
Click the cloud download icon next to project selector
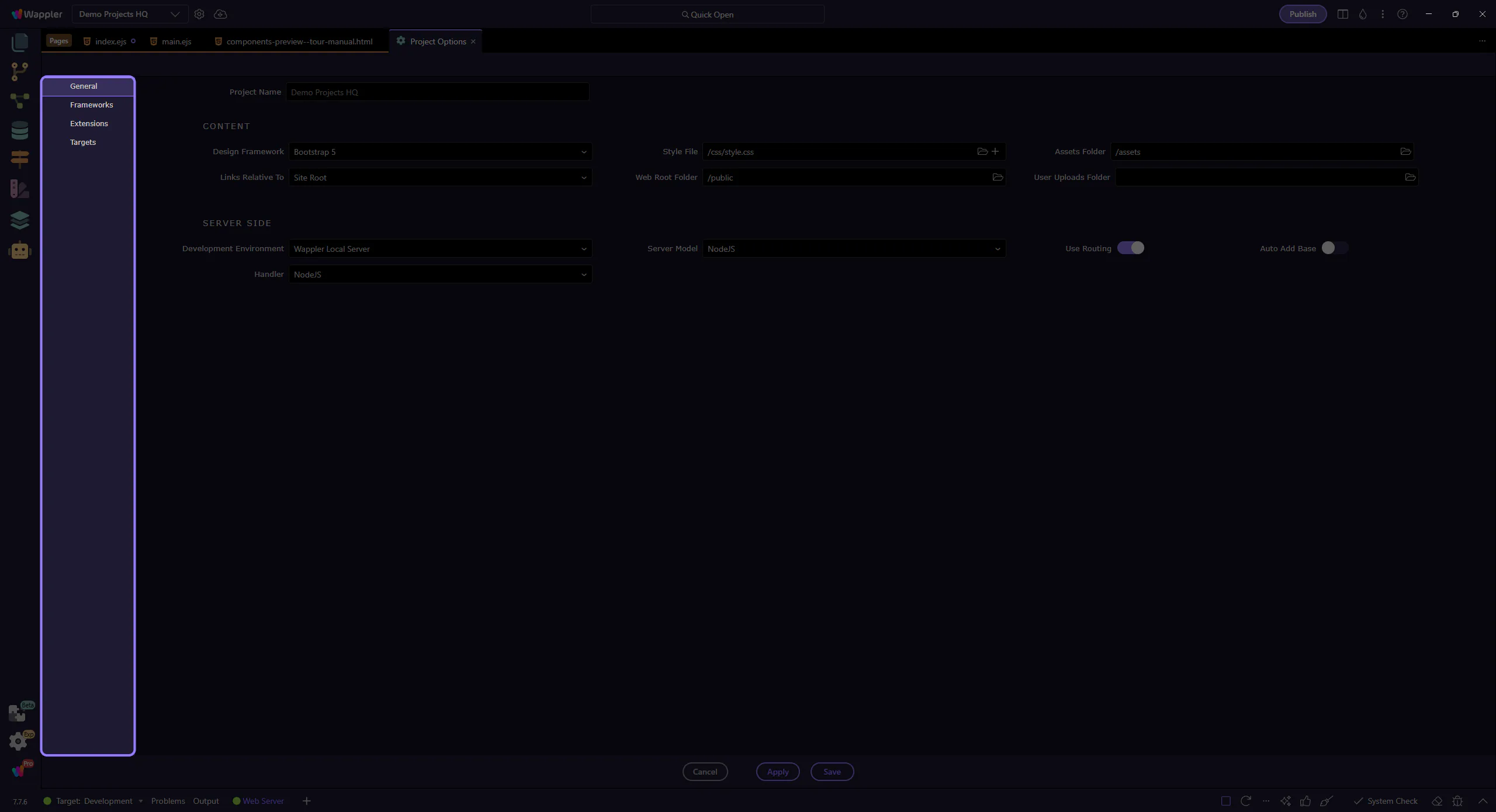click(220, 14)
